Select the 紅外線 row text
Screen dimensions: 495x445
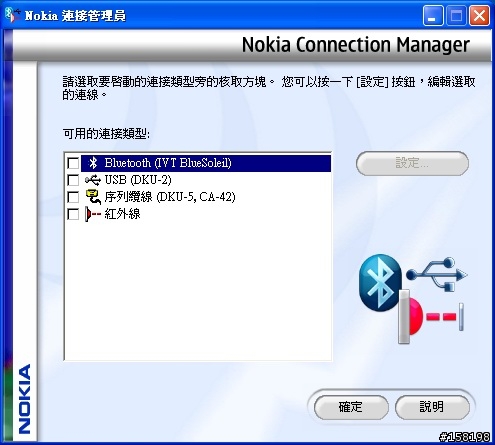pos(122,214)
